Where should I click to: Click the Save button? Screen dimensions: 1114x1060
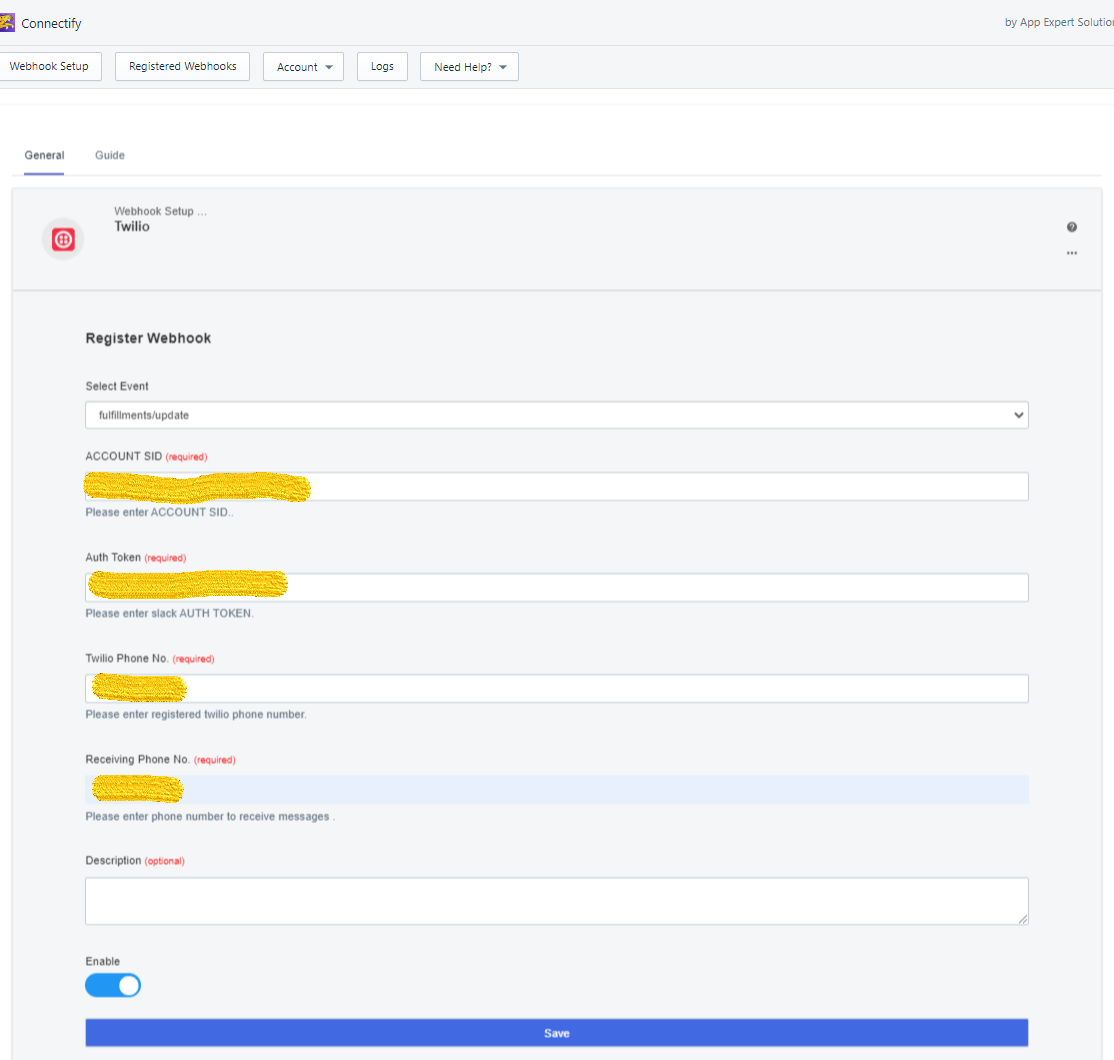click(556, 1033)
